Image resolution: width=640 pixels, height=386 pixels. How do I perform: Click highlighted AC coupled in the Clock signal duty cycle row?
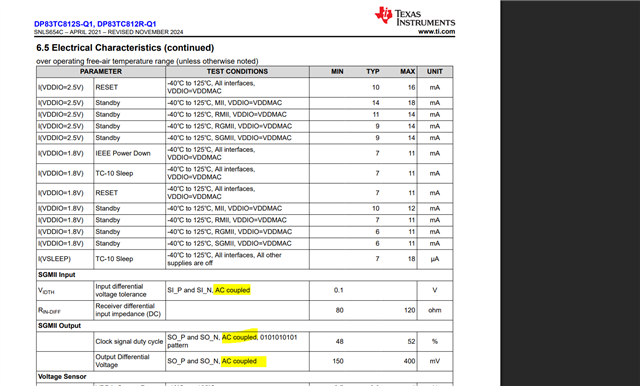tap(240, 337)
